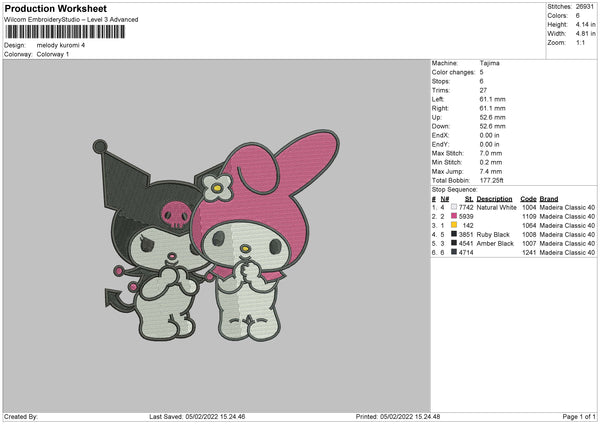Click stitch count '7742' in row 1
This screenshot has width=600, height=424.
click(466, 207)
